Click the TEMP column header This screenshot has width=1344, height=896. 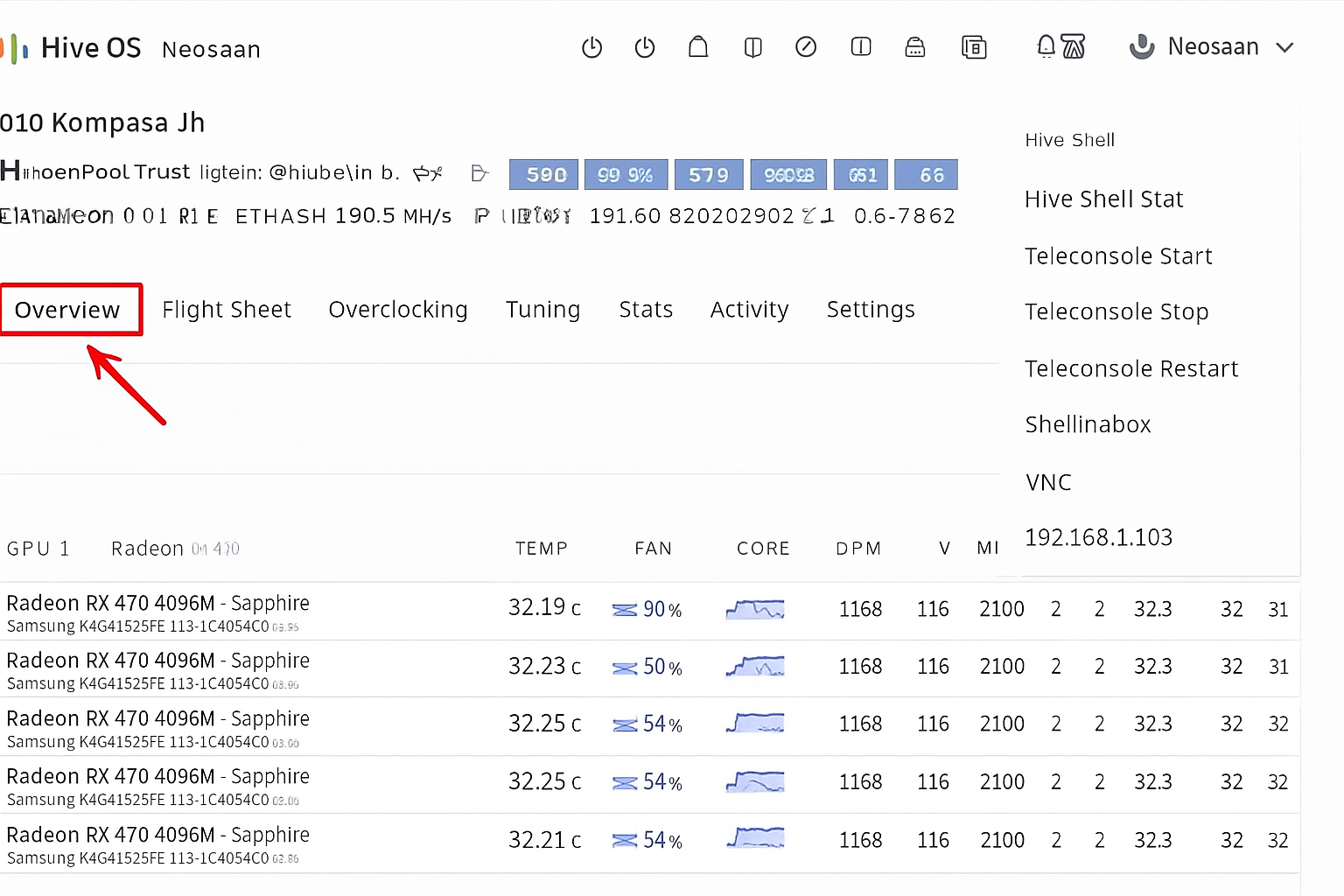[x=542, y=549]
